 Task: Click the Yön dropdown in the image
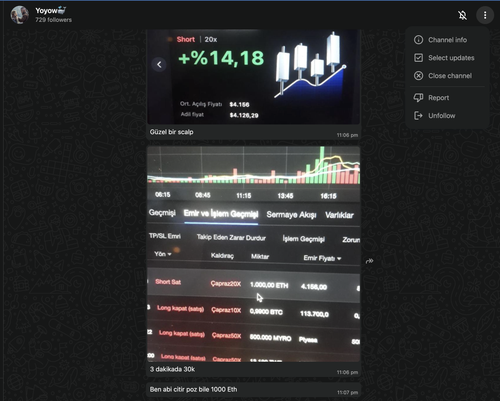click(x=163, y=254)
